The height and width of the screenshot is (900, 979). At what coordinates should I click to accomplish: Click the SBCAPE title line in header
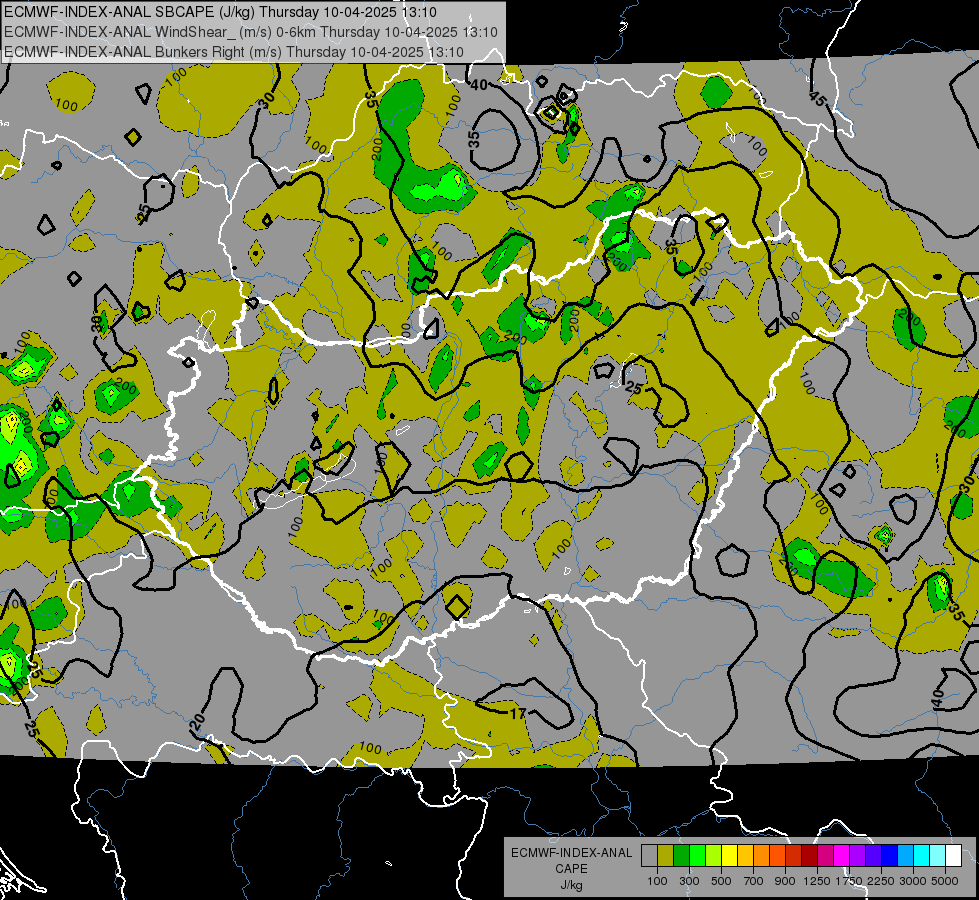(220, 12)
